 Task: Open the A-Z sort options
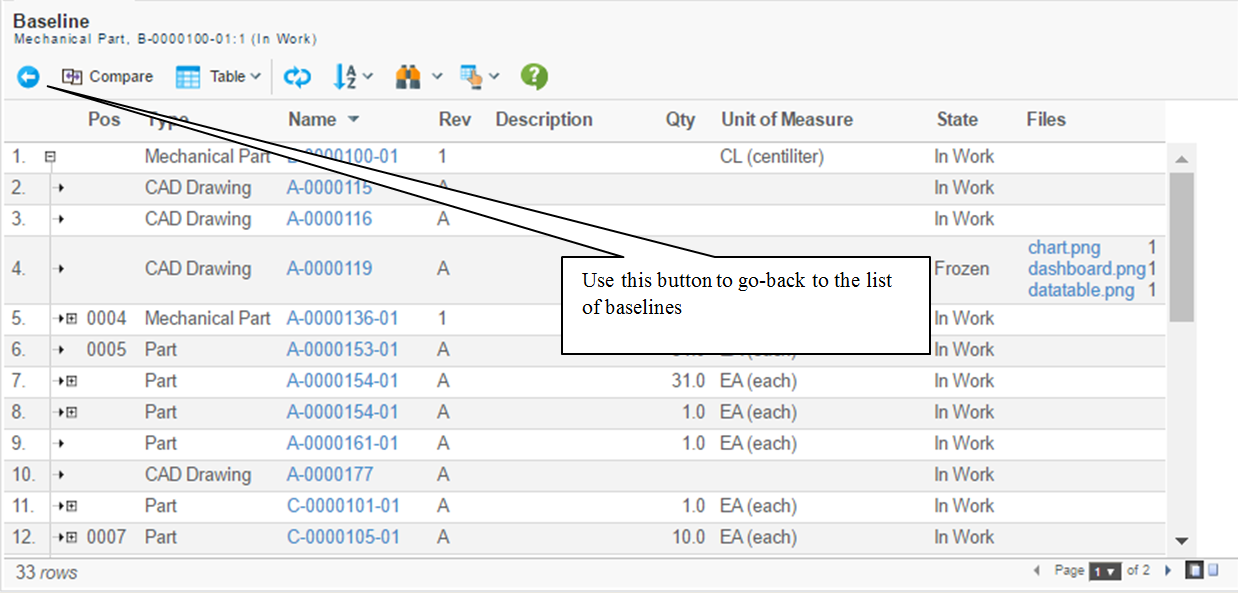pyautogui.click(x=352, y=77)
